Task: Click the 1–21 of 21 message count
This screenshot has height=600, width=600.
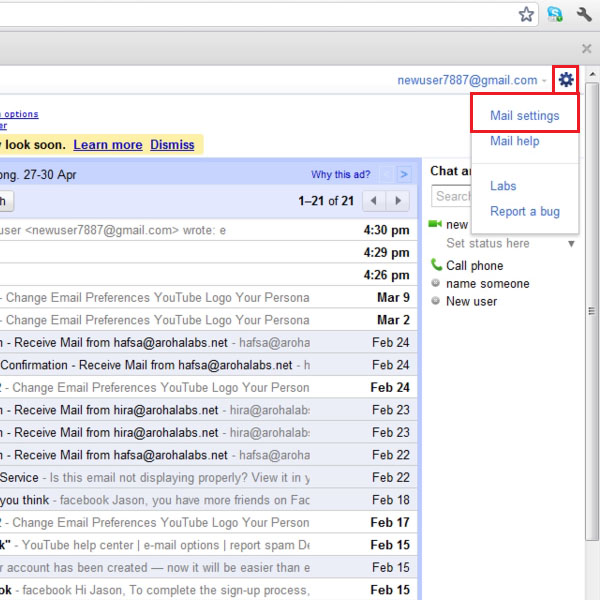Action: point(326,201)
